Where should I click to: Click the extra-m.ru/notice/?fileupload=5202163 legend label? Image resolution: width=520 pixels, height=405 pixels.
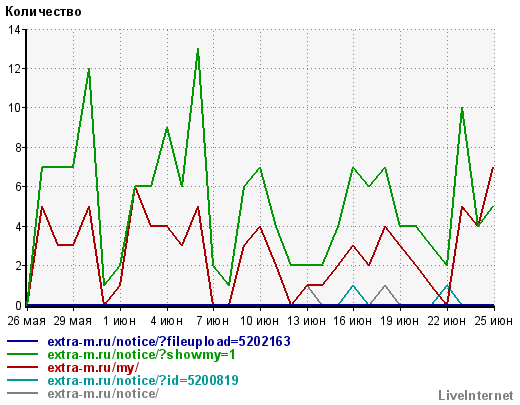(x=169, y=341)
